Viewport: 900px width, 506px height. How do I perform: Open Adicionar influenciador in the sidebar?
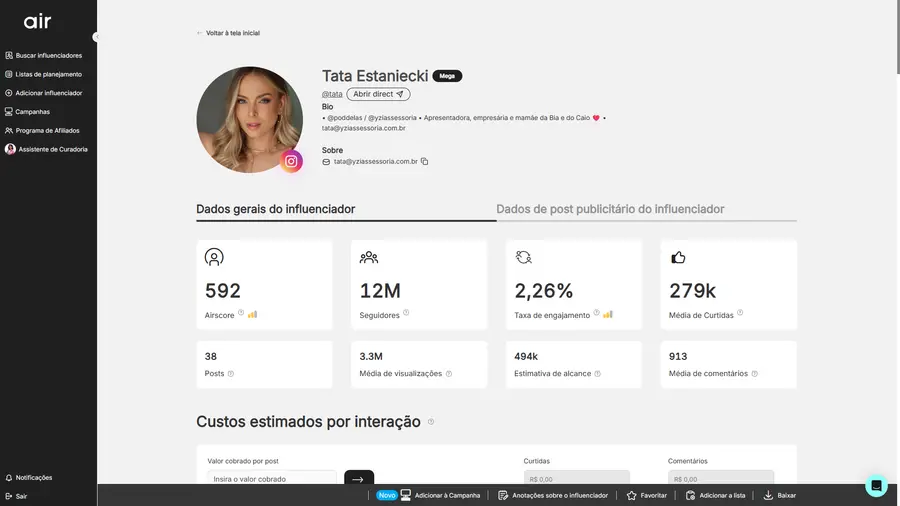[x=44, y=93]
